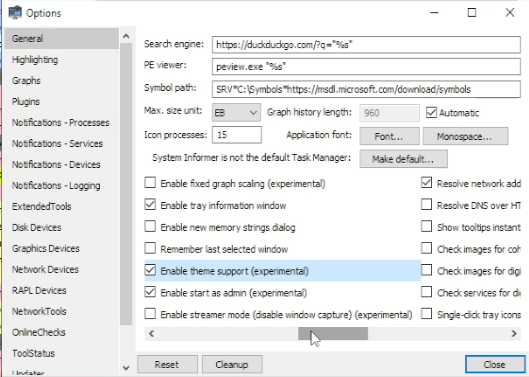Click sidebar scroll down arrow
The image size is (529, 377).
tap(126, 368)
